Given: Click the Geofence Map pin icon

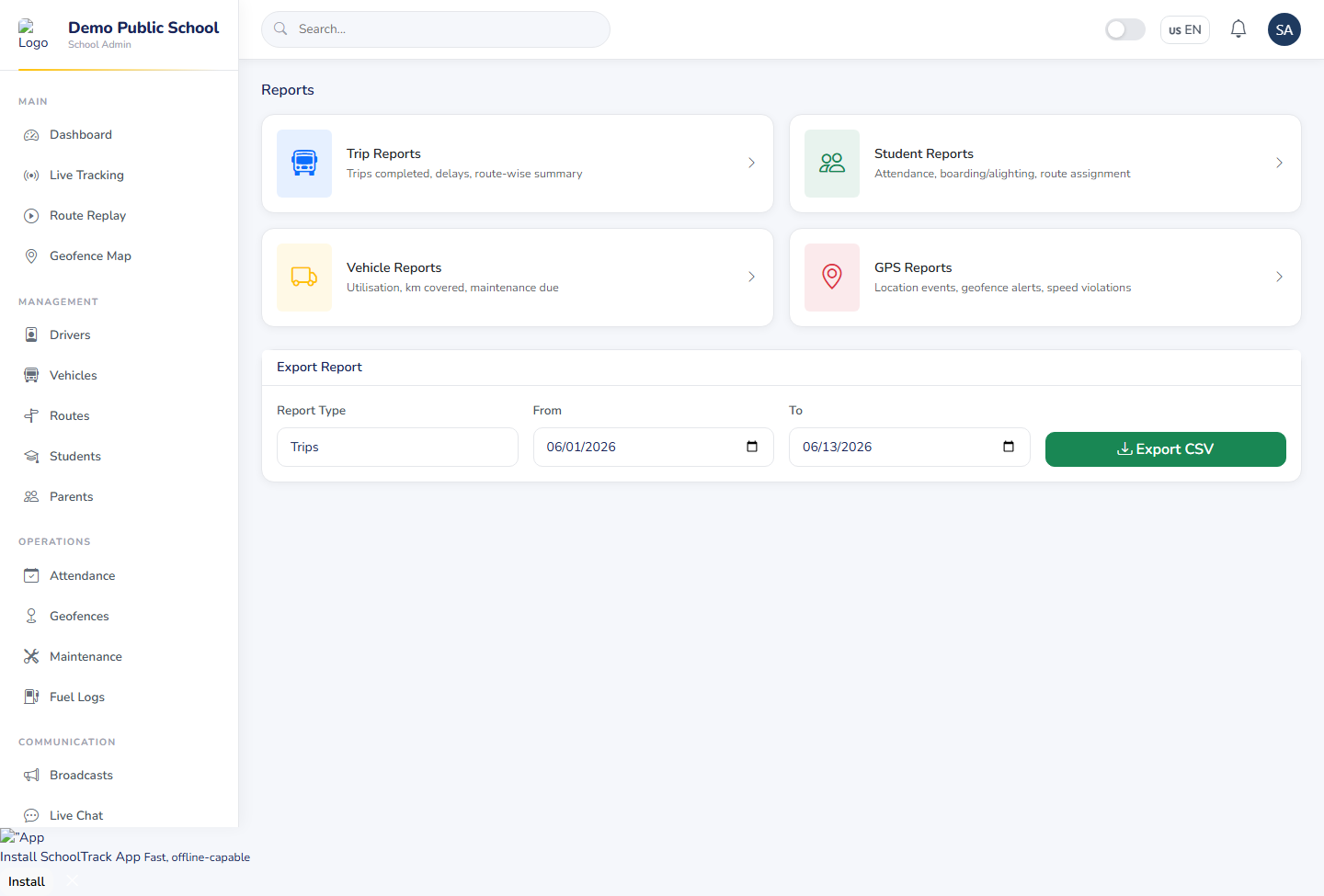Looking at the screenshot, I should [31, 256].
